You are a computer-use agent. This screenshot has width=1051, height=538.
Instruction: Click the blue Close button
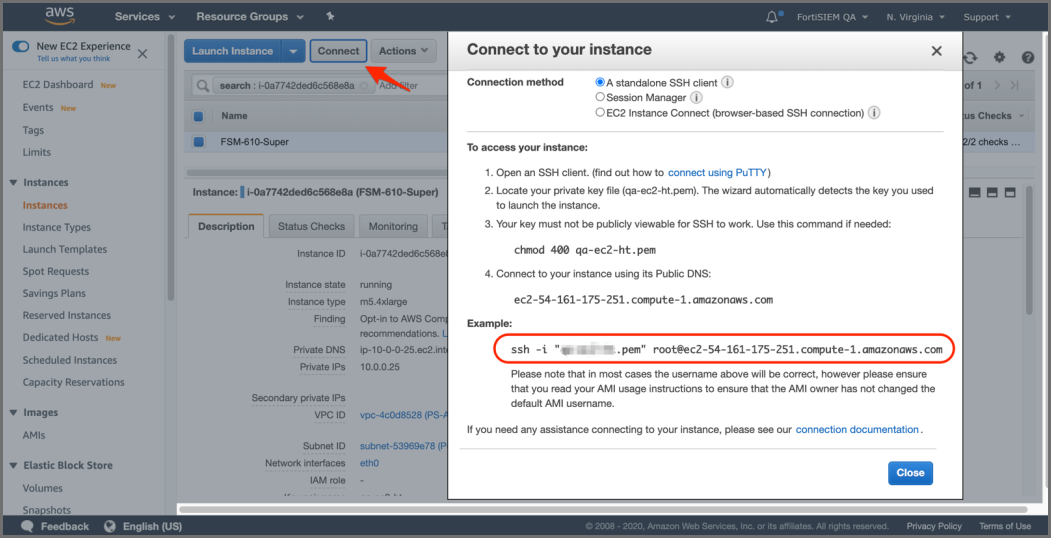coord(910,473)
